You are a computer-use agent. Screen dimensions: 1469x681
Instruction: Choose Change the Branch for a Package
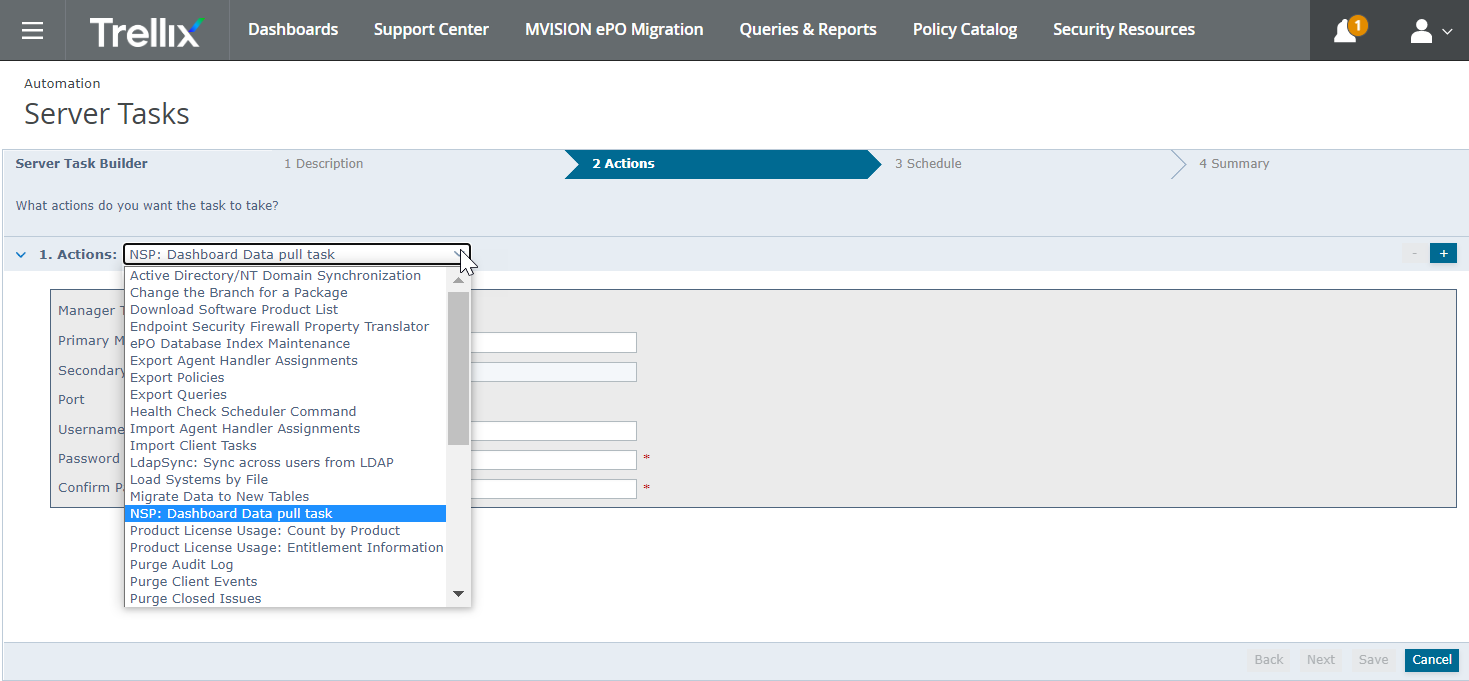(286, 293)
